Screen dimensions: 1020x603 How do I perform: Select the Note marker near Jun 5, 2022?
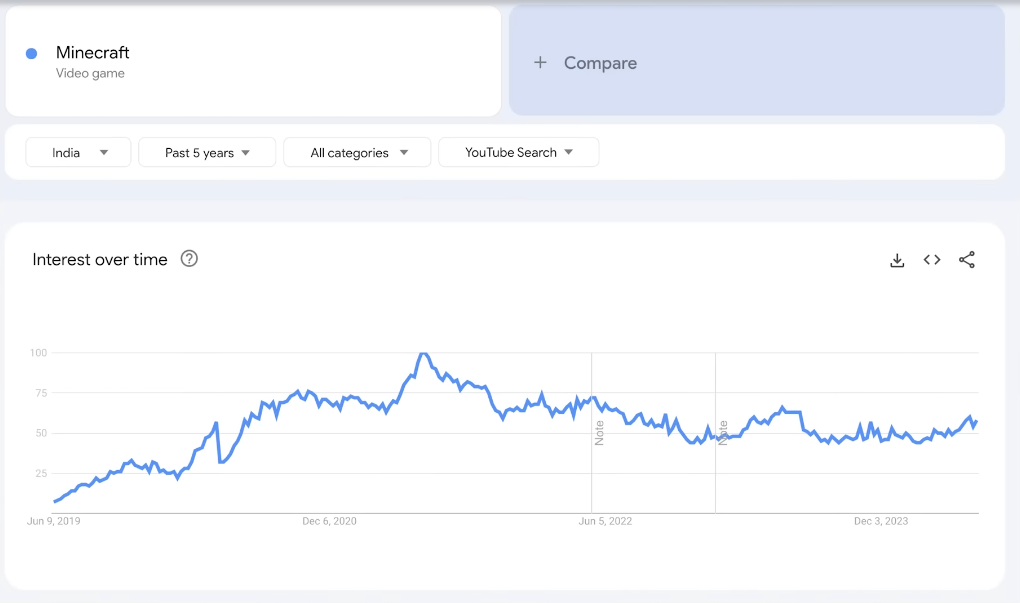point(599,432)
